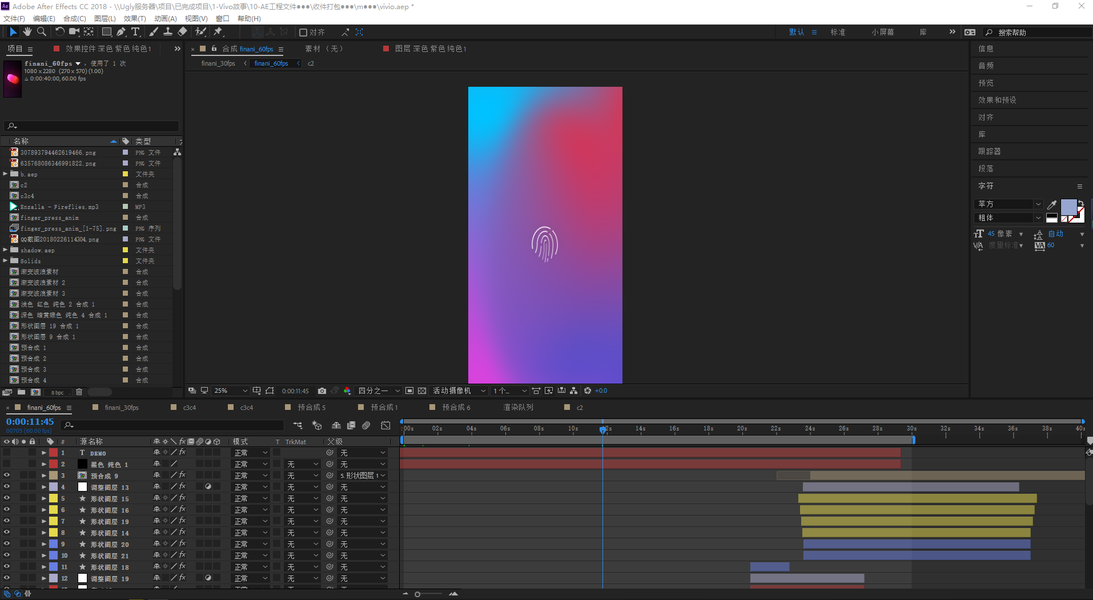Select the Eraser tool

click(183, 32)
